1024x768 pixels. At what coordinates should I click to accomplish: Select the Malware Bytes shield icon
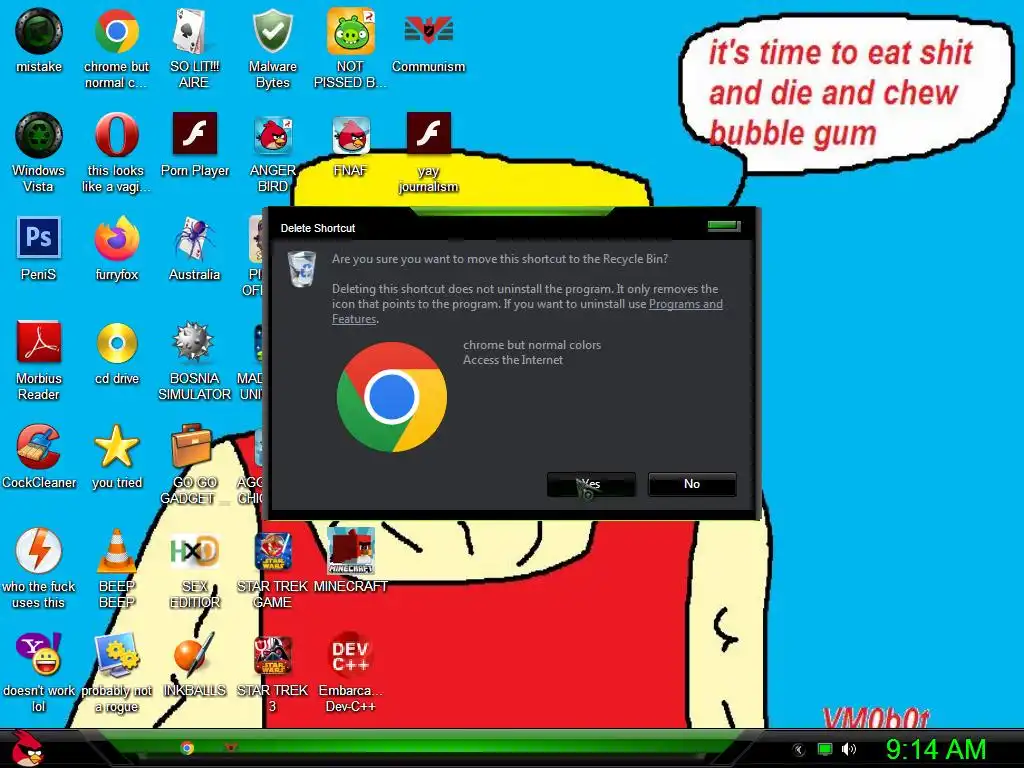coord(272,50)
